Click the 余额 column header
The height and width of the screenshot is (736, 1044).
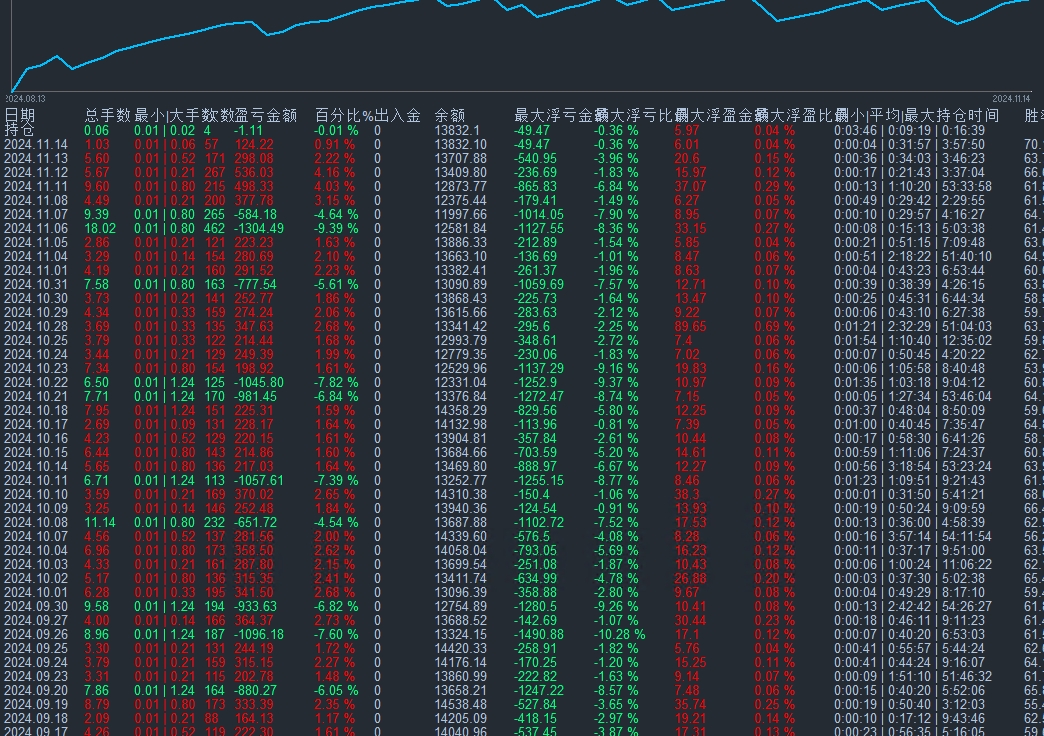[450, 115]
